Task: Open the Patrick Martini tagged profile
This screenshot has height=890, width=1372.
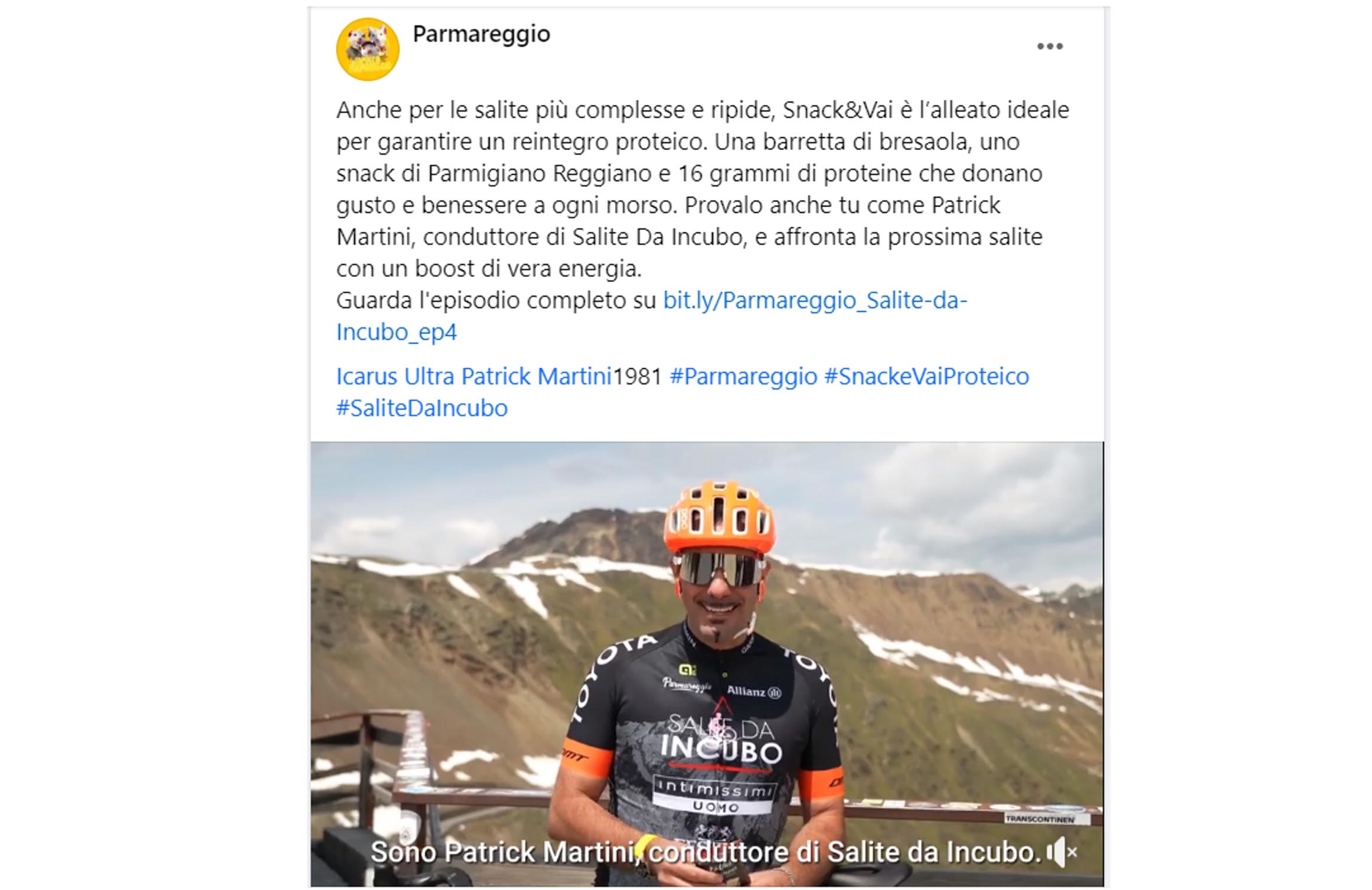Action: [536, 377]
